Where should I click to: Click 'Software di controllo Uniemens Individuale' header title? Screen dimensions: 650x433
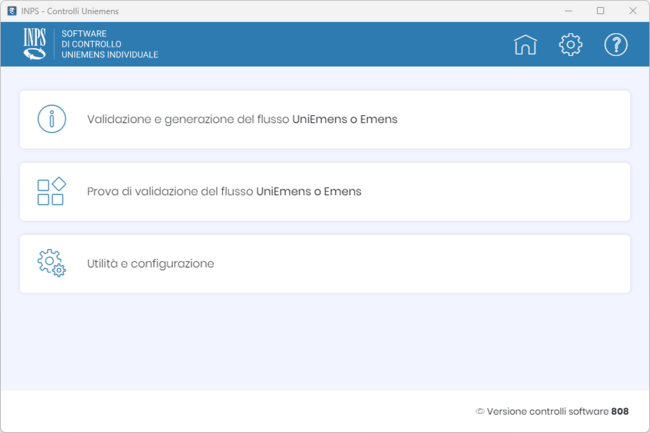tap(109, 44)
